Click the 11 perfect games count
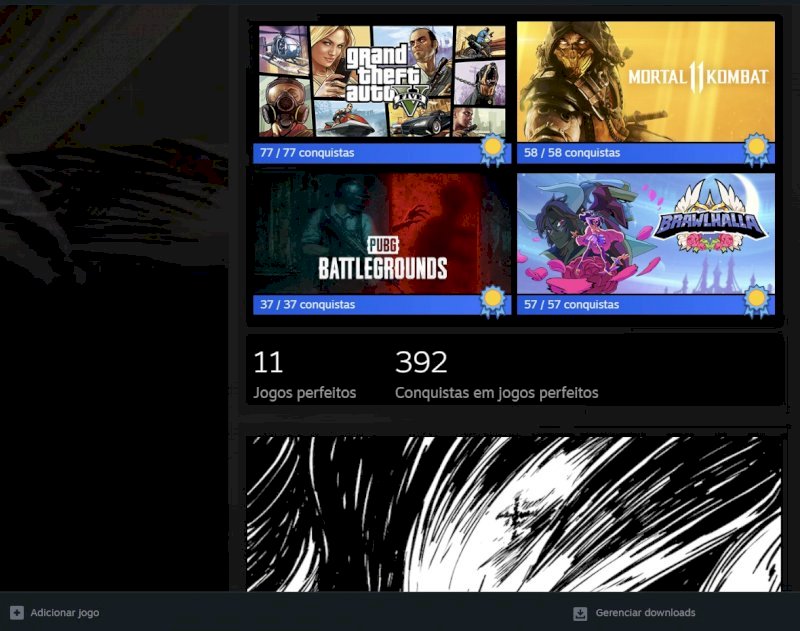The width and height of the screenshot is (800, 631). 268,362
